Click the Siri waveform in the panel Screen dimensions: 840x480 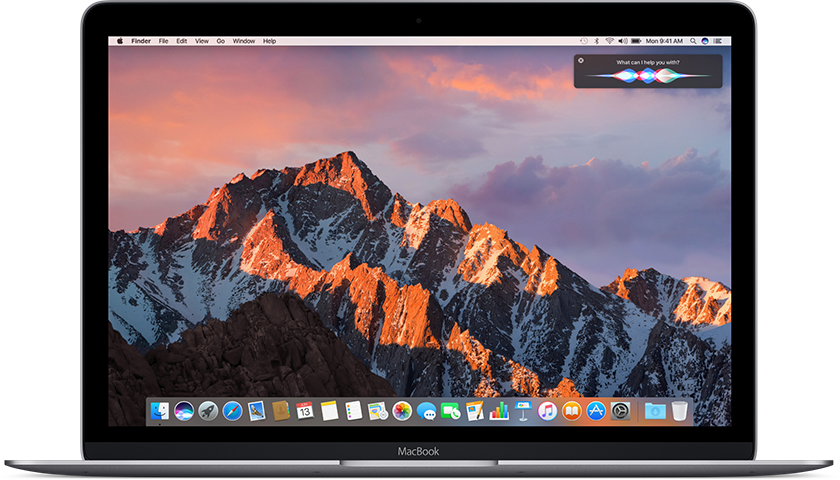647,76
